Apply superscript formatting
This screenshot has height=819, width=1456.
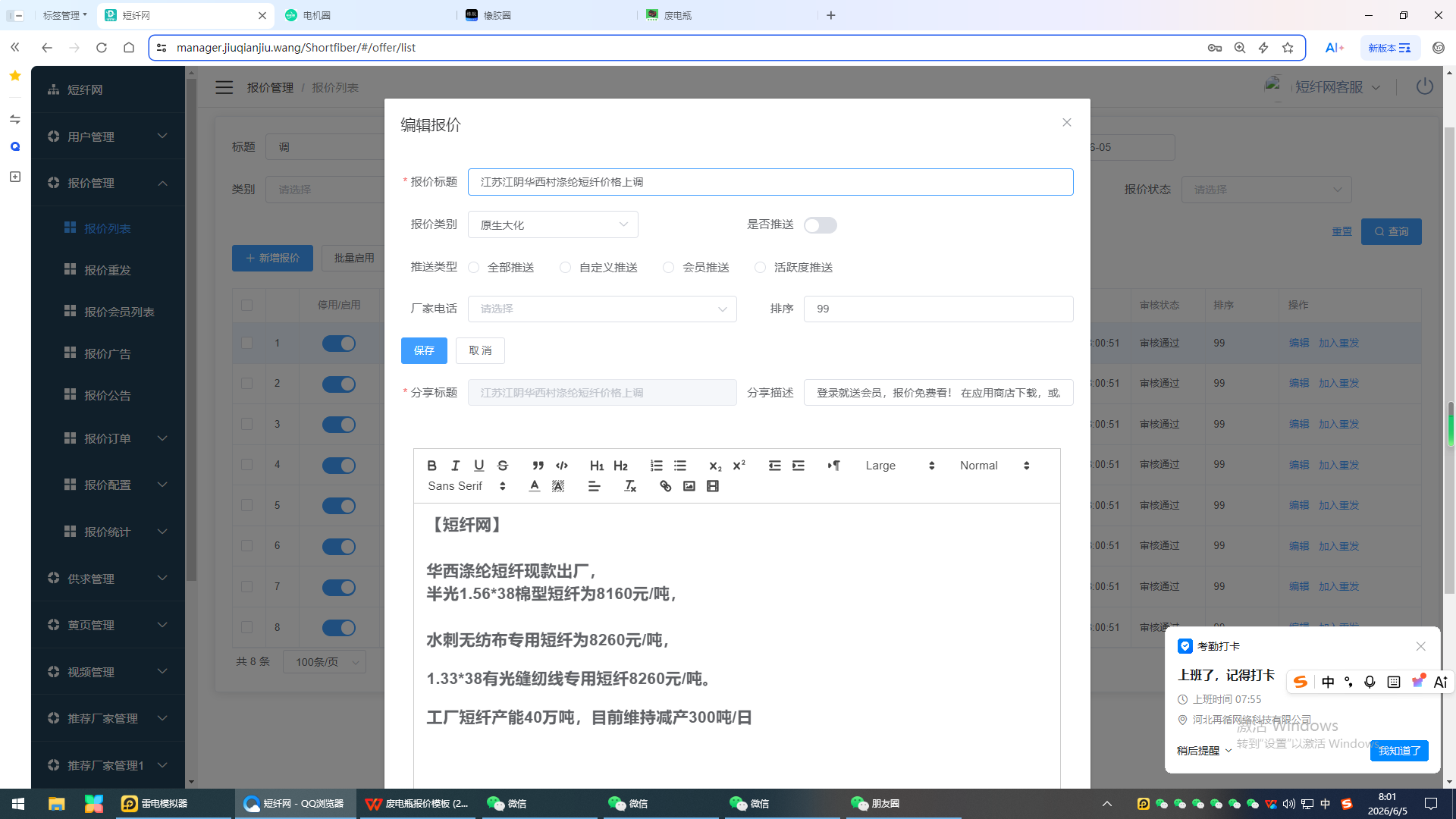tap(739, 466)
